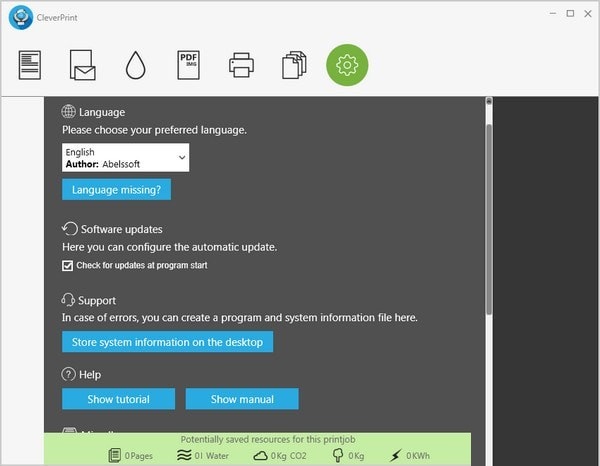
Task: Click the Language missing? button
Action: [x=116, y=189]
